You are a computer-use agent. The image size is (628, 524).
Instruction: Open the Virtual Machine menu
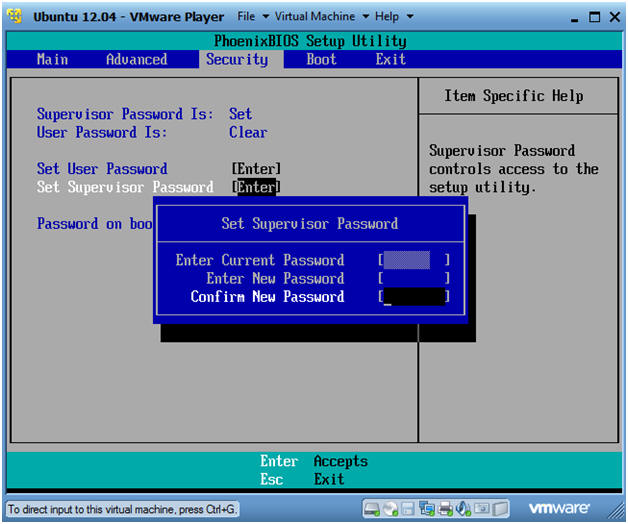[315, 16]
